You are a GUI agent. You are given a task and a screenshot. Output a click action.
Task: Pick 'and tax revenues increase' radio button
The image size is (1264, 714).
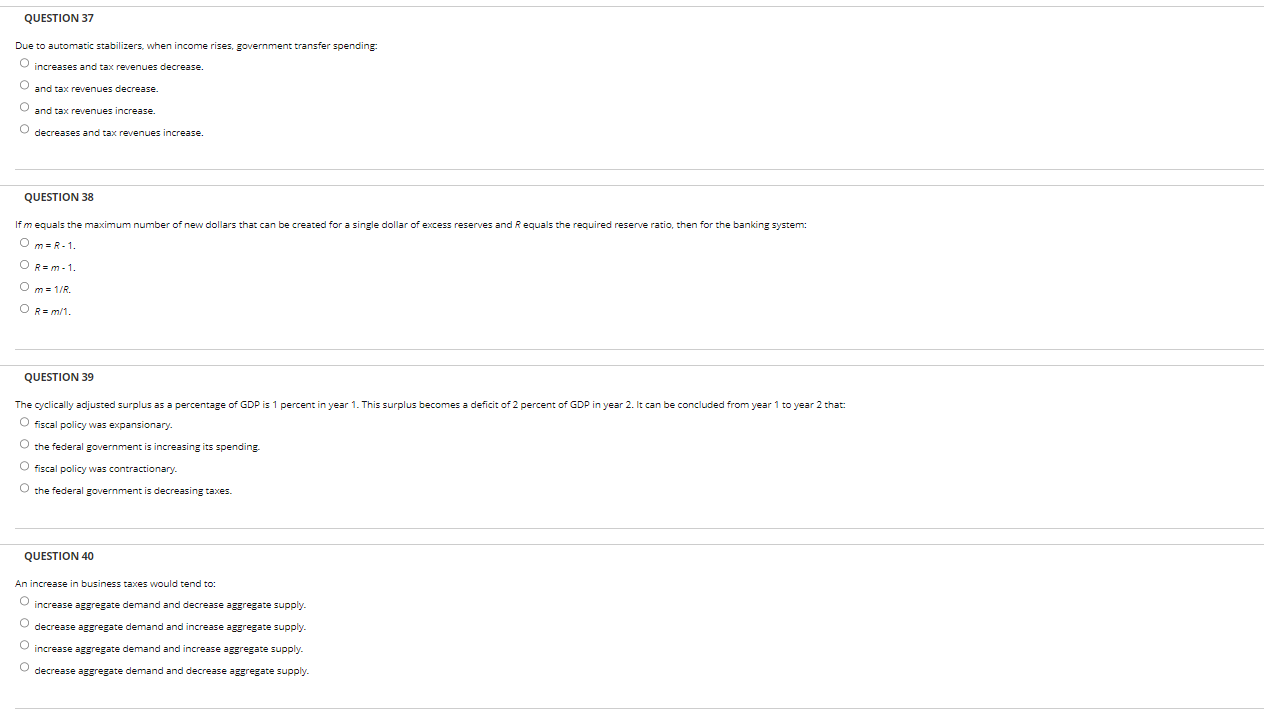[23, 108]
